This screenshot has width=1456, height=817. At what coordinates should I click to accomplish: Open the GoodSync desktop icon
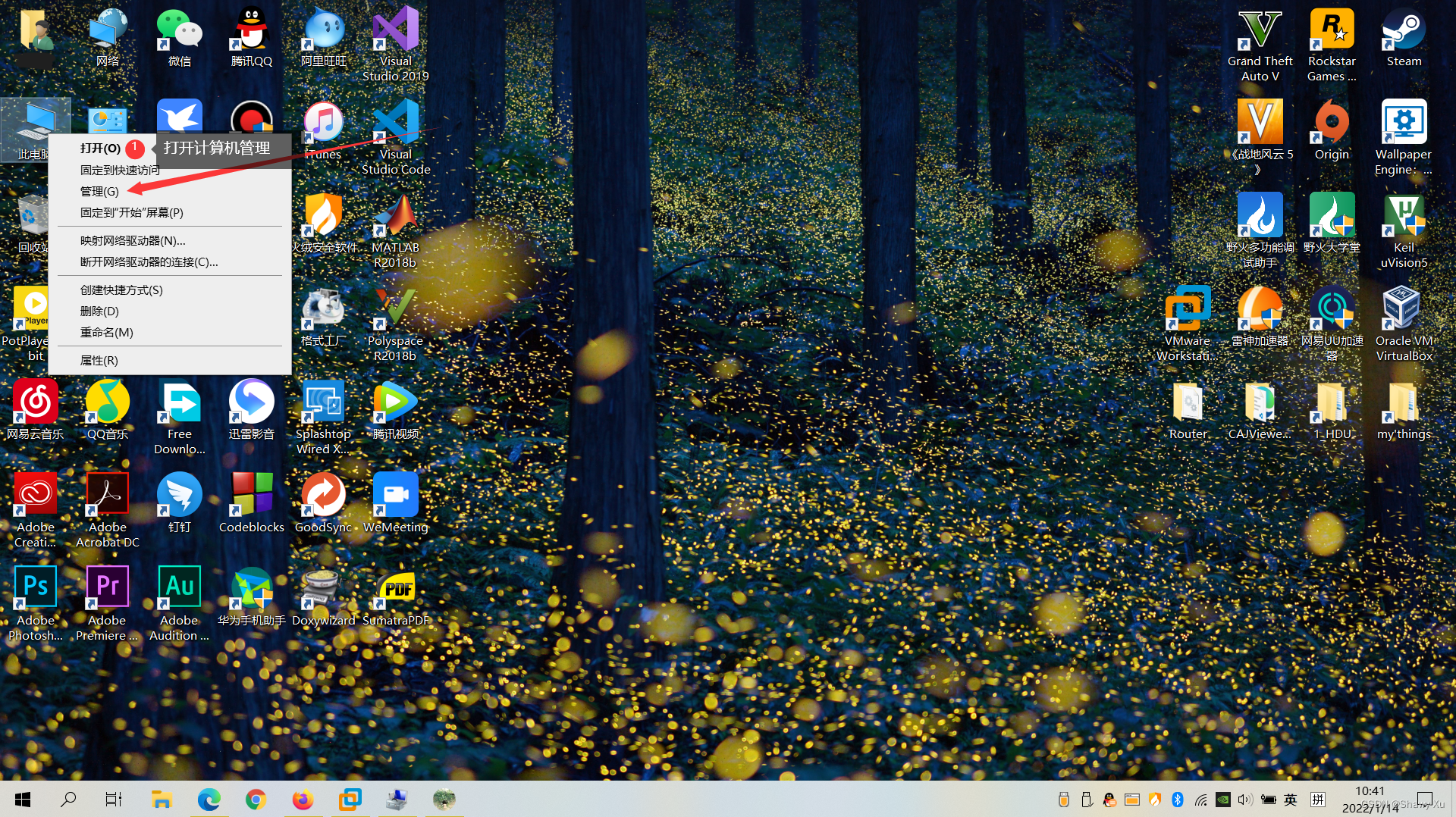[x=324, y=503]
